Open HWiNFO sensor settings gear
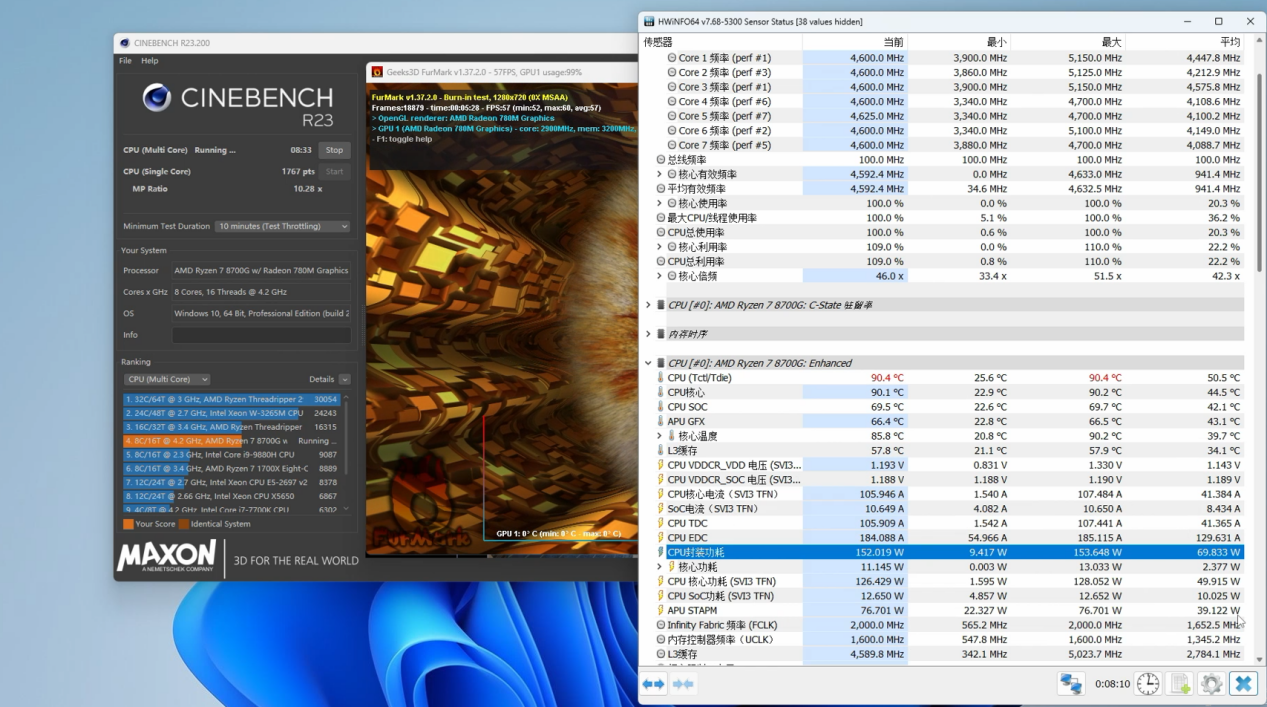Viewport: 1267px width, 707px height. (x=1211, y=684)
